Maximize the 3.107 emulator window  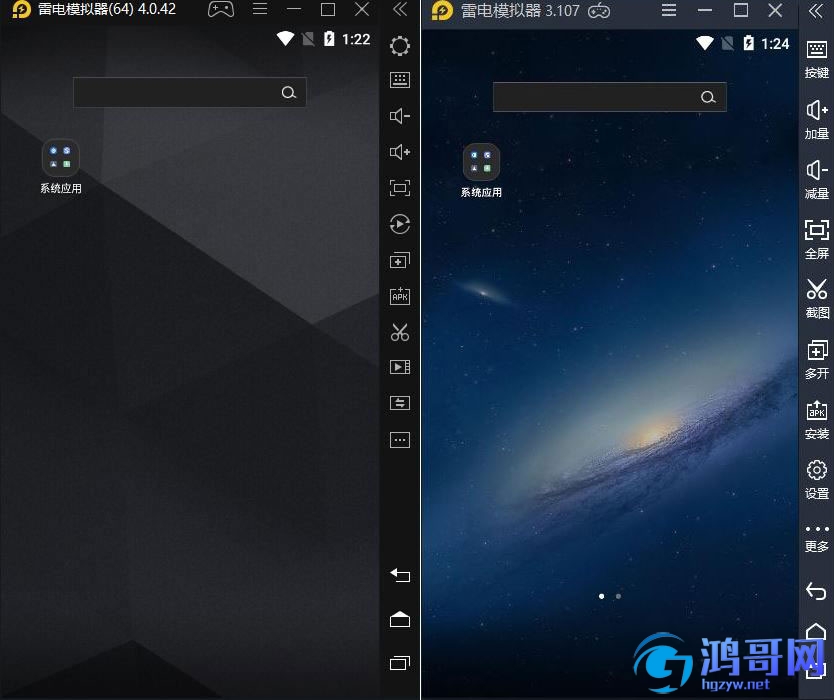[x=740, y=10]
